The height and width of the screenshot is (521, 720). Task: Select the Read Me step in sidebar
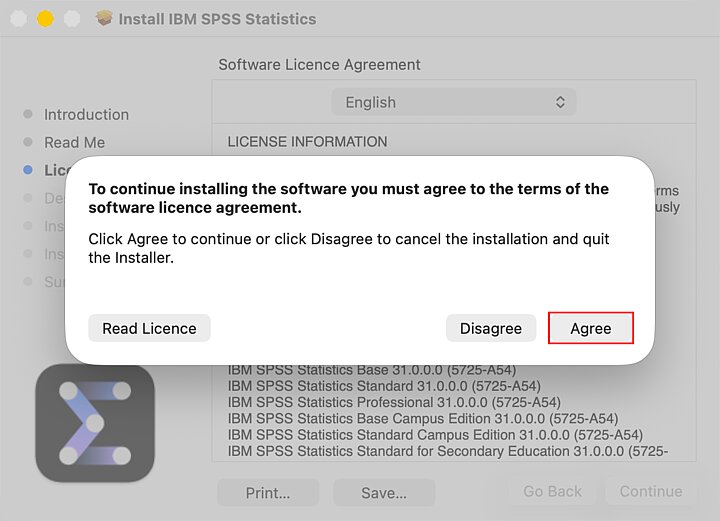point(74,142)
